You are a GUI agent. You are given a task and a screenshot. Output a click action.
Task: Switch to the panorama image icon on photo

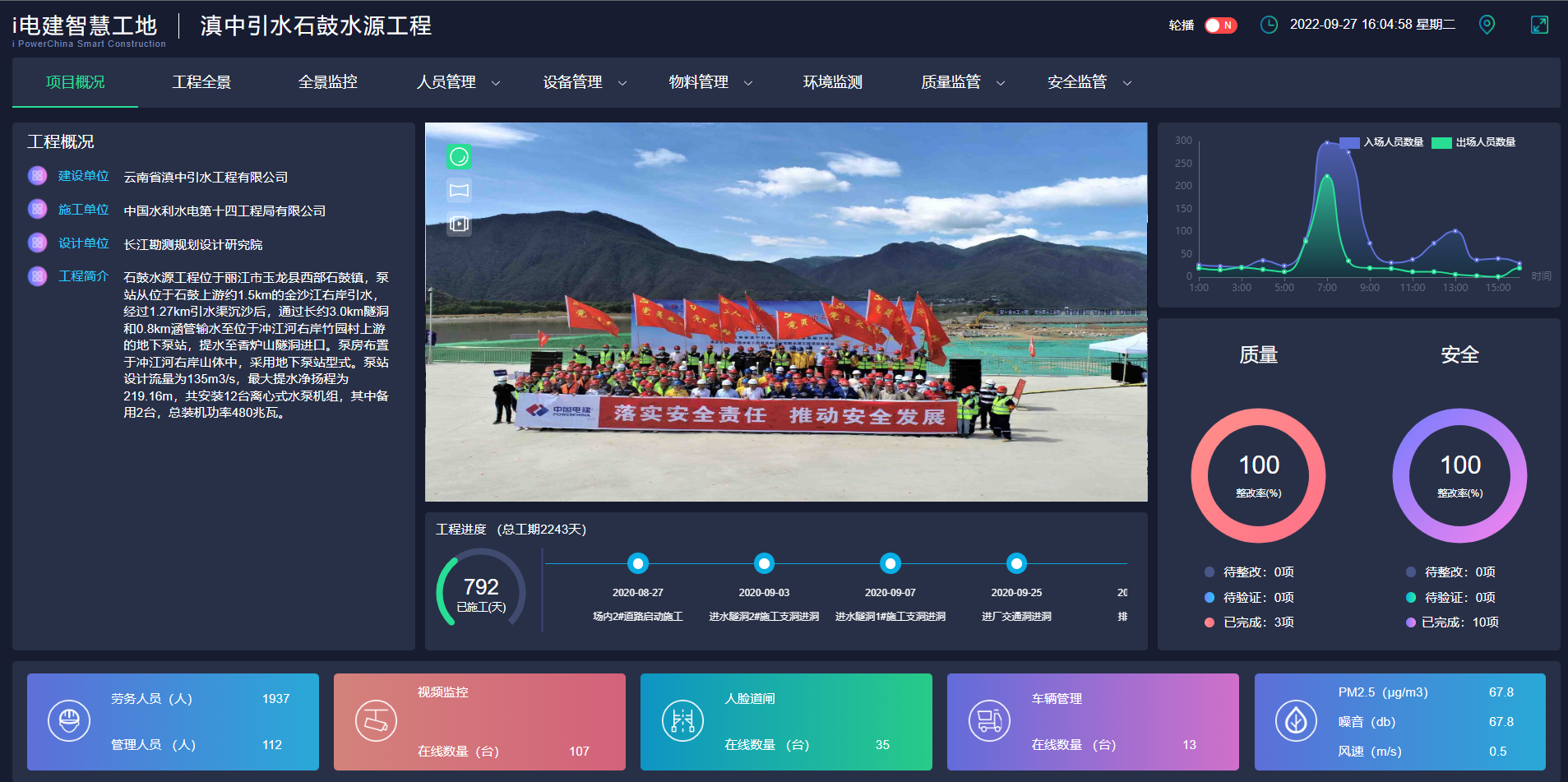pos(459,190)
